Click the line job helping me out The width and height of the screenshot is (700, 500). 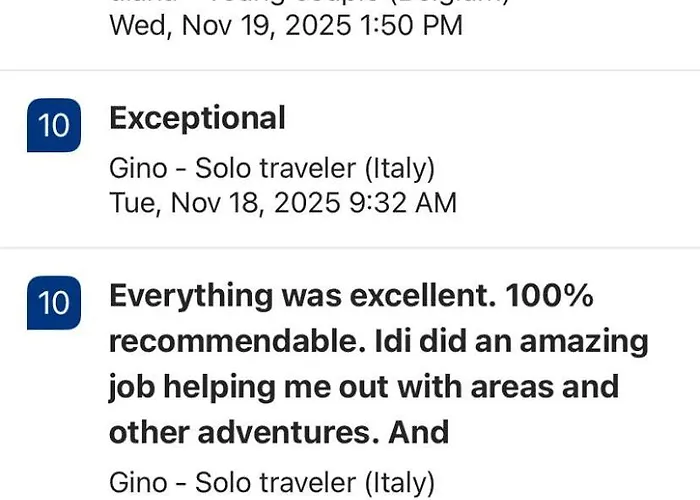tap(364, 387)
